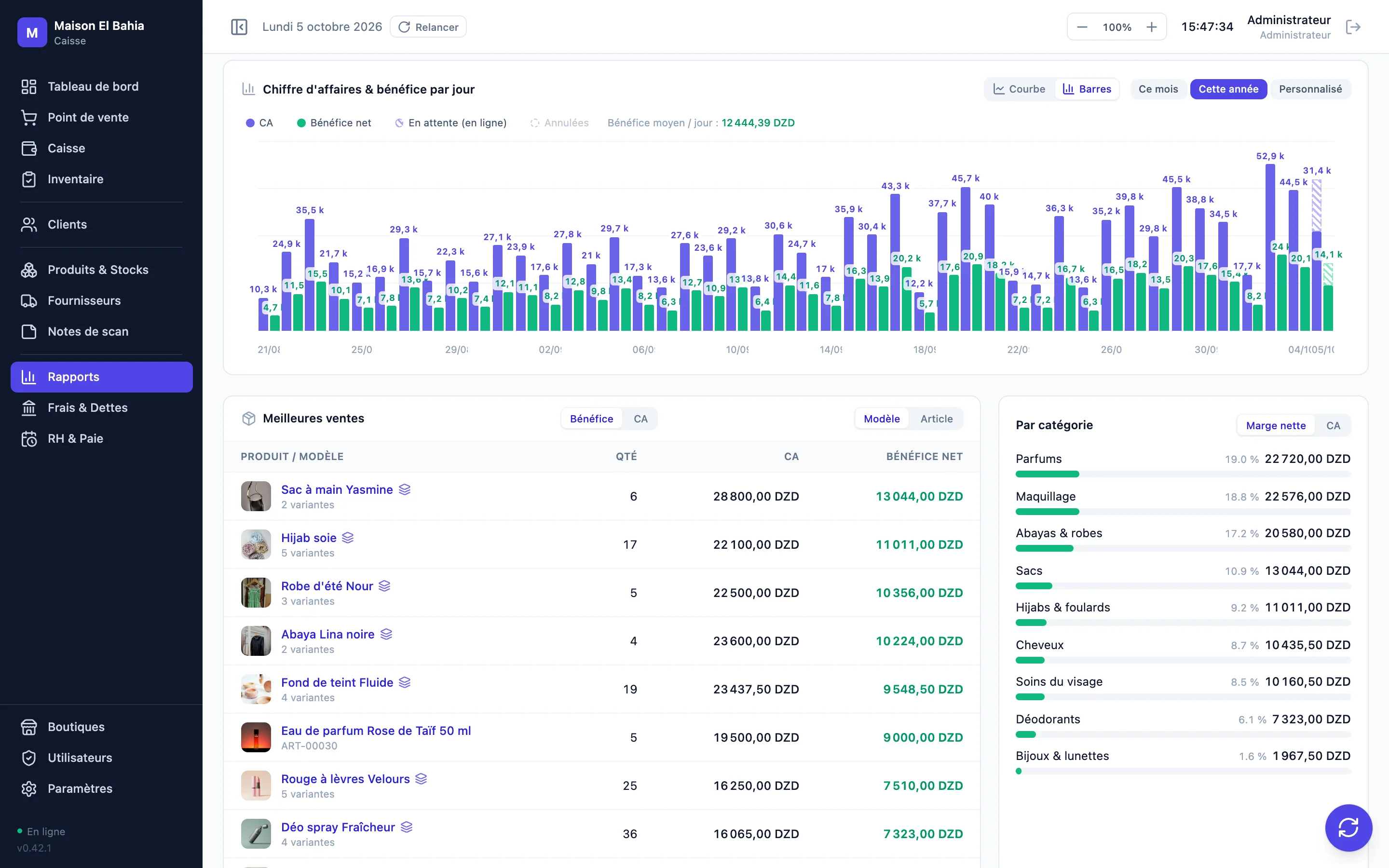Click Rouge à lèvres Velours thumbnail
Viewport: 1389px width, 868px height.
(256, 786)
